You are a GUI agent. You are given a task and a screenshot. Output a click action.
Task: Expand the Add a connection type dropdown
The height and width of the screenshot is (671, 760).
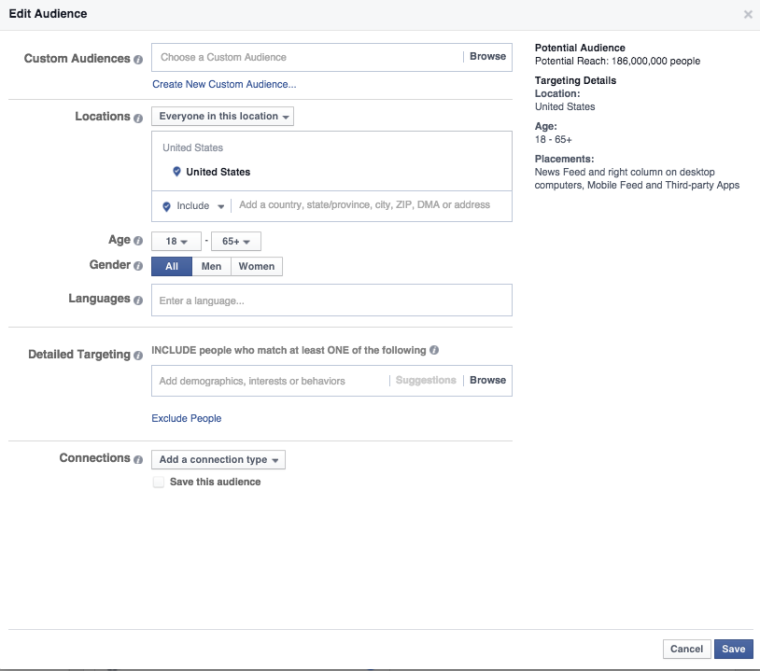[x=219, y=460]
